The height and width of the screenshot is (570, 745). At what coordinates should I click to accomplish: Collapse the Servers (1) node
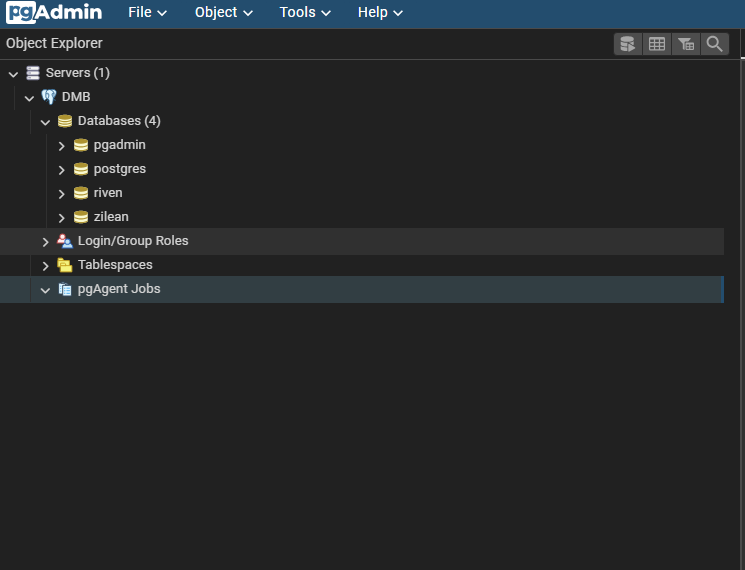coord(13,74)
